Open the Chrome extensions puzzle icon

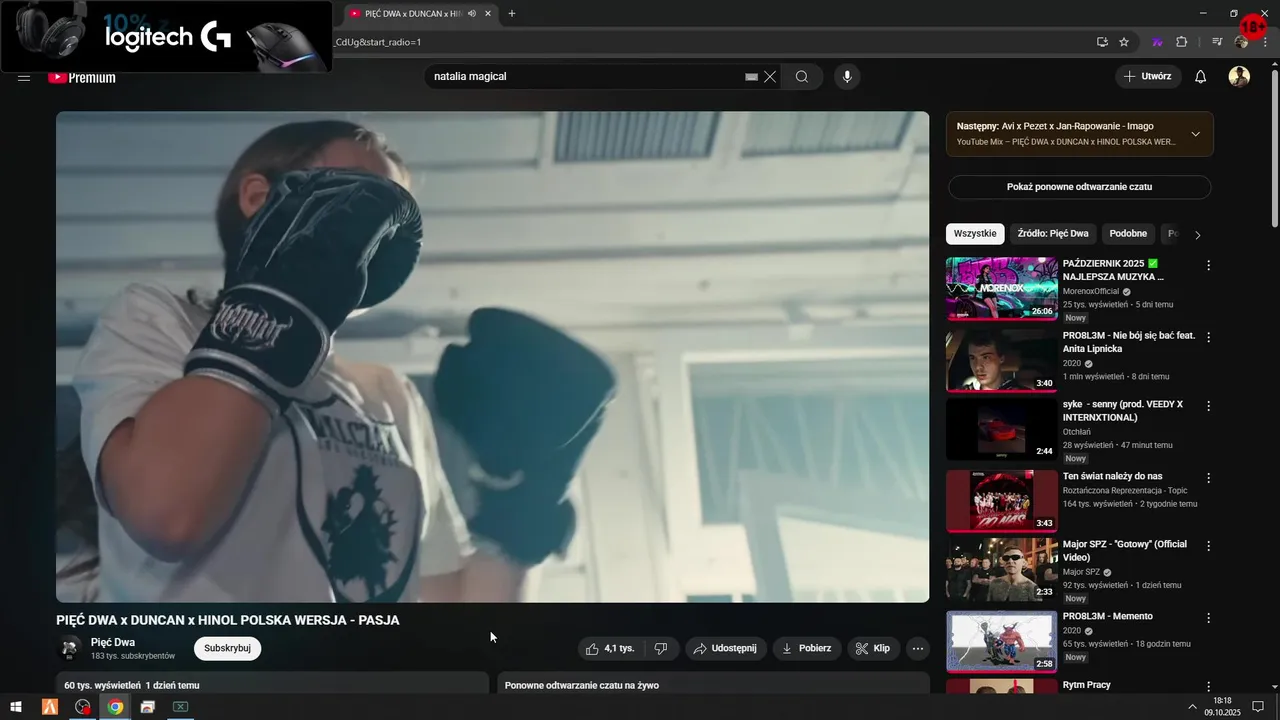[x=1181, y=42]
